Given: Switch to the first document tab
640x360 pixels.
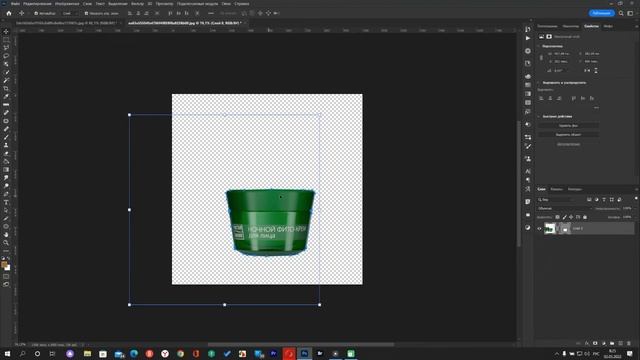Looking at the screenshot, I should pyautogui.click(x=67, y=23).
